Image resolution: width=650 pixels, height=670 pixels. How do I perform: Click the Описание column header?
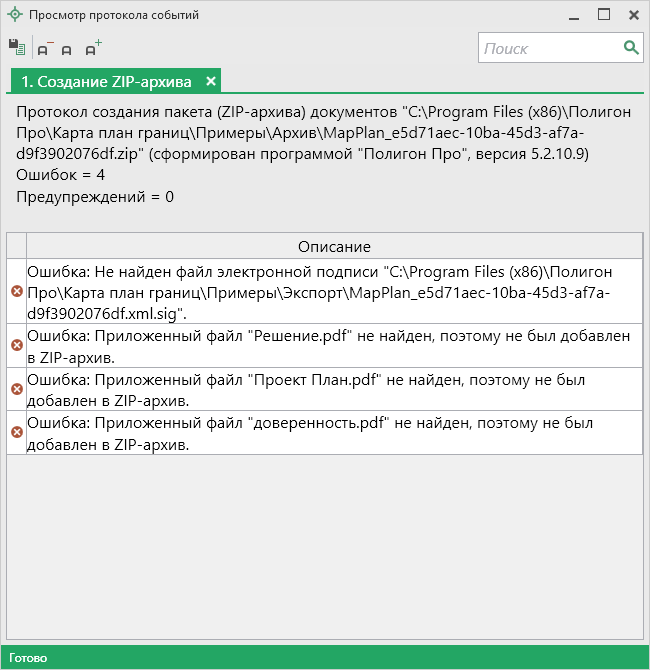click(334, 246)
